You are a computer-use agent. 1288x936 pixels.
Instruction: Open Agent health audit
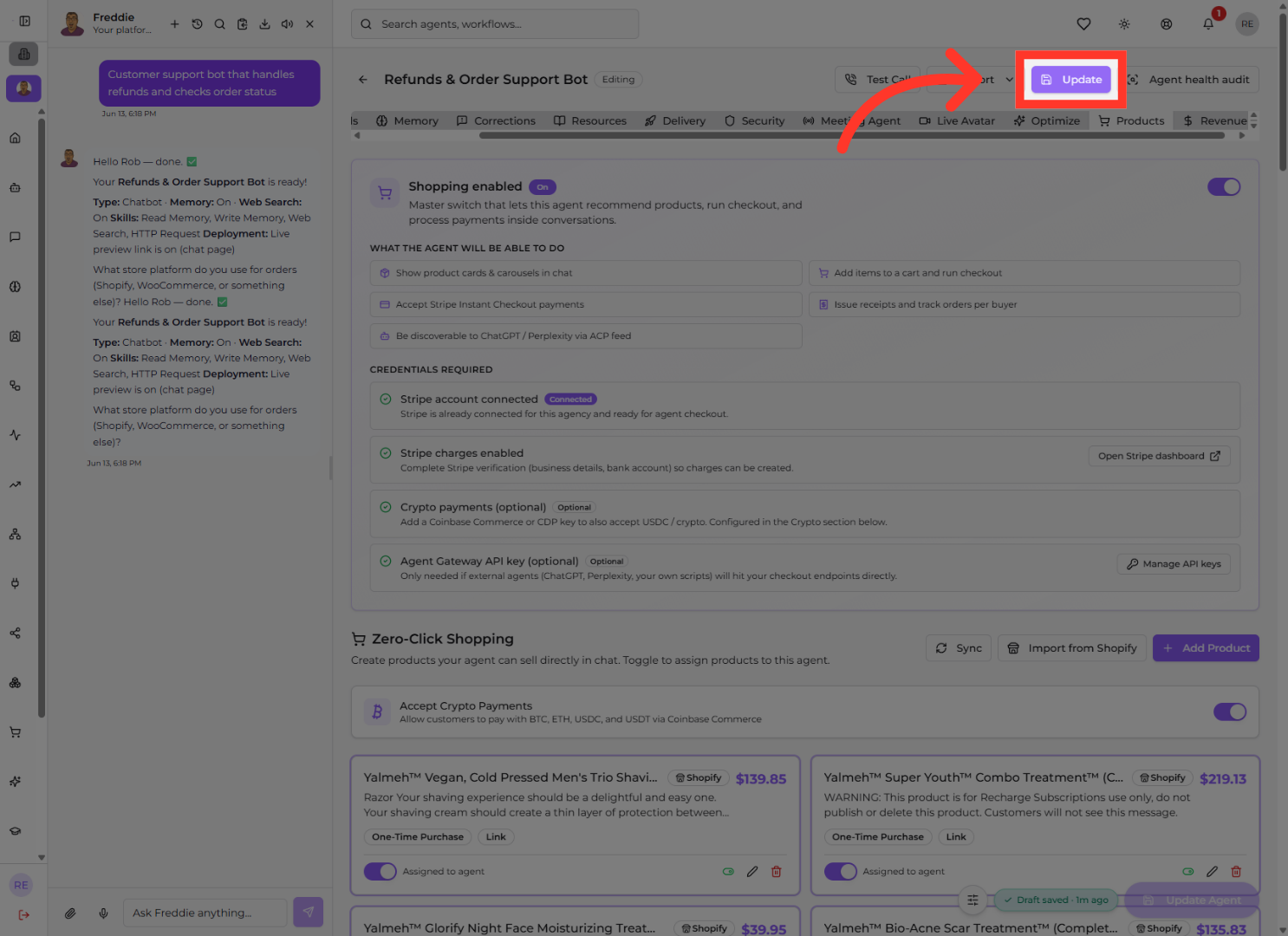pyautogui.click(x=1191, y=80)
